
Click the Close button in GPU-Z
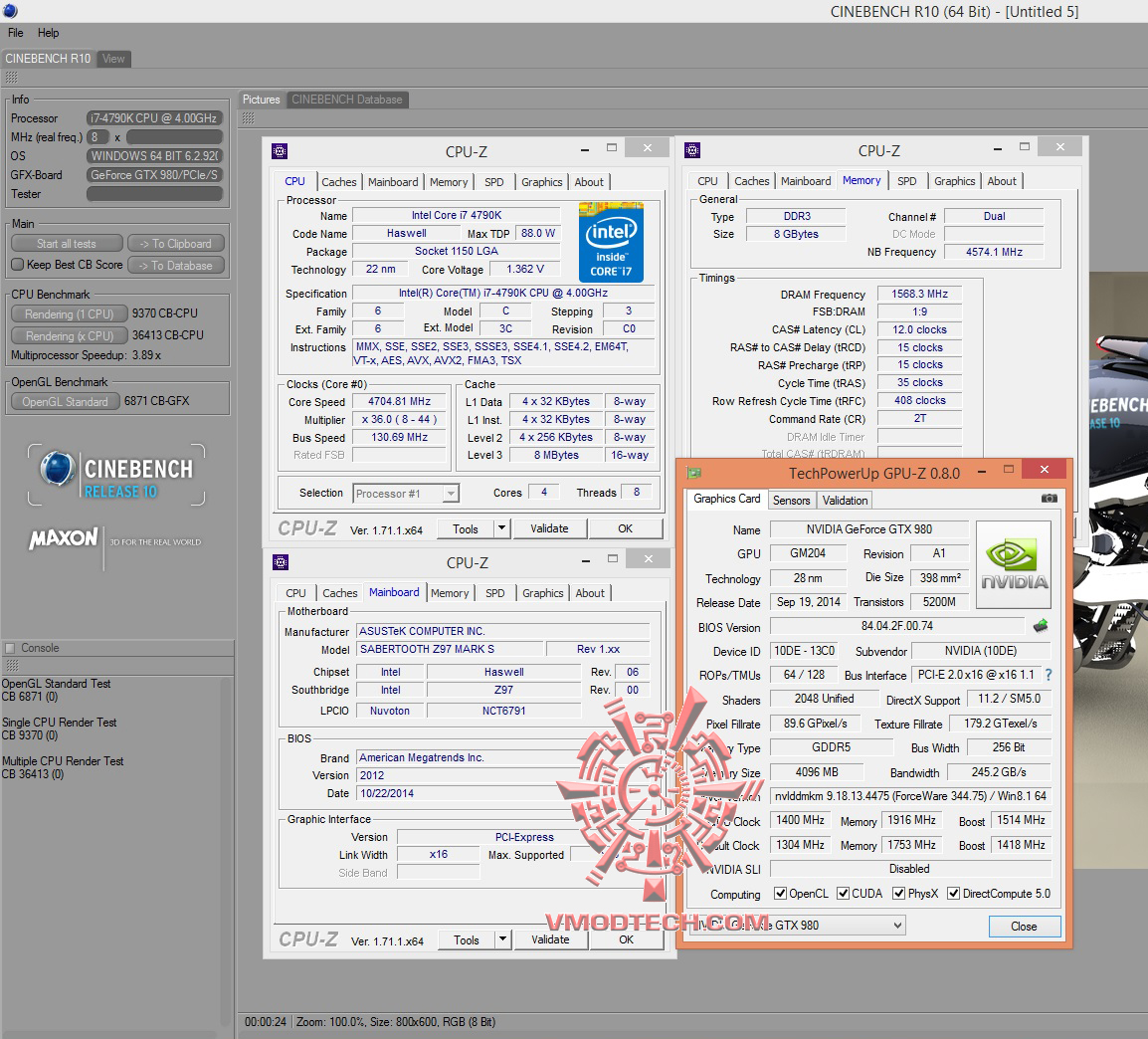coord(1025,927)
